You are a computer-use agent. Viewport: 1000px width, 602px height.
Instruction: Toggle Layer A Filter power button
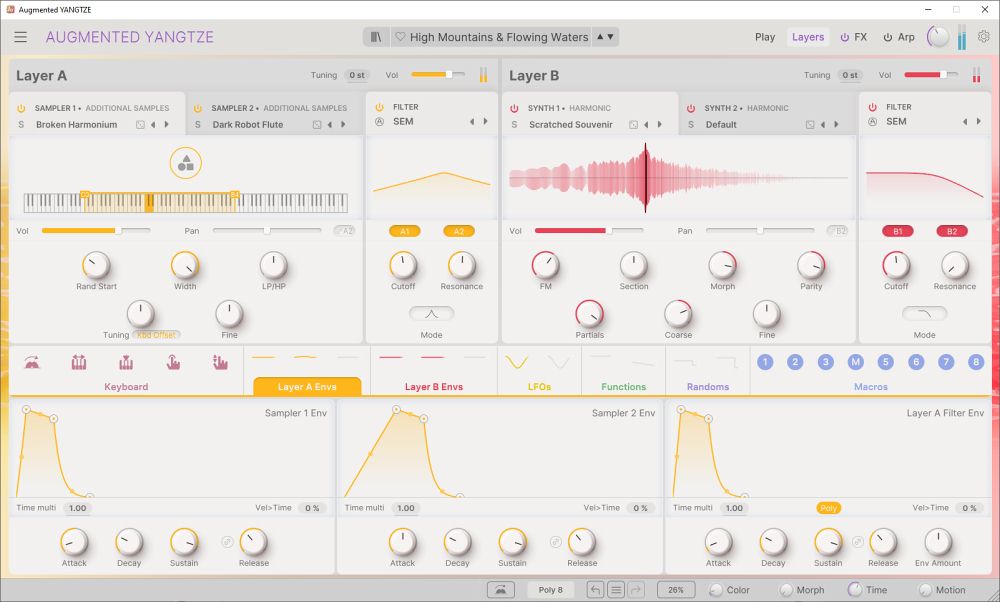coord(379,107)
